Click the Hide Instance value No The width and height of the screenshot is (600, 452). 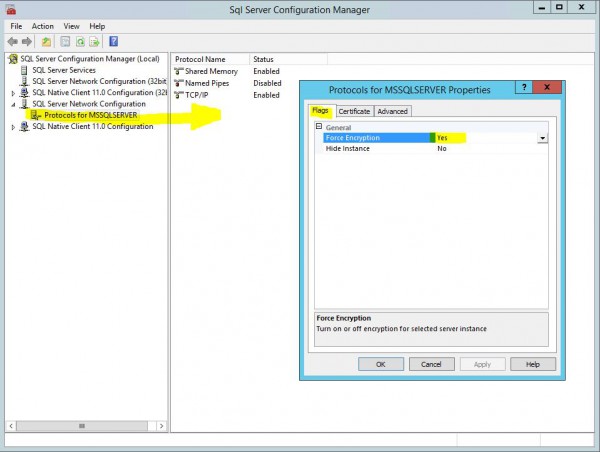tap(442, 148)
